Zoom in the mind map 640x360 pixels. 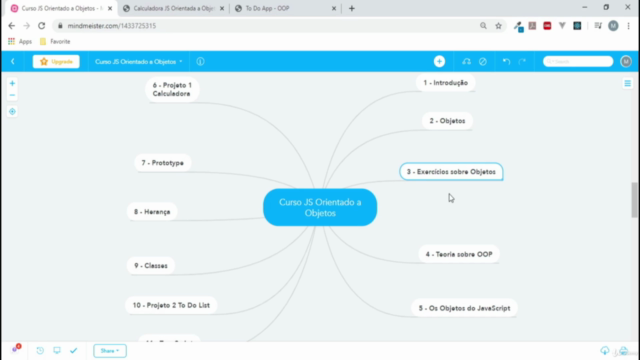pos(12,83)
